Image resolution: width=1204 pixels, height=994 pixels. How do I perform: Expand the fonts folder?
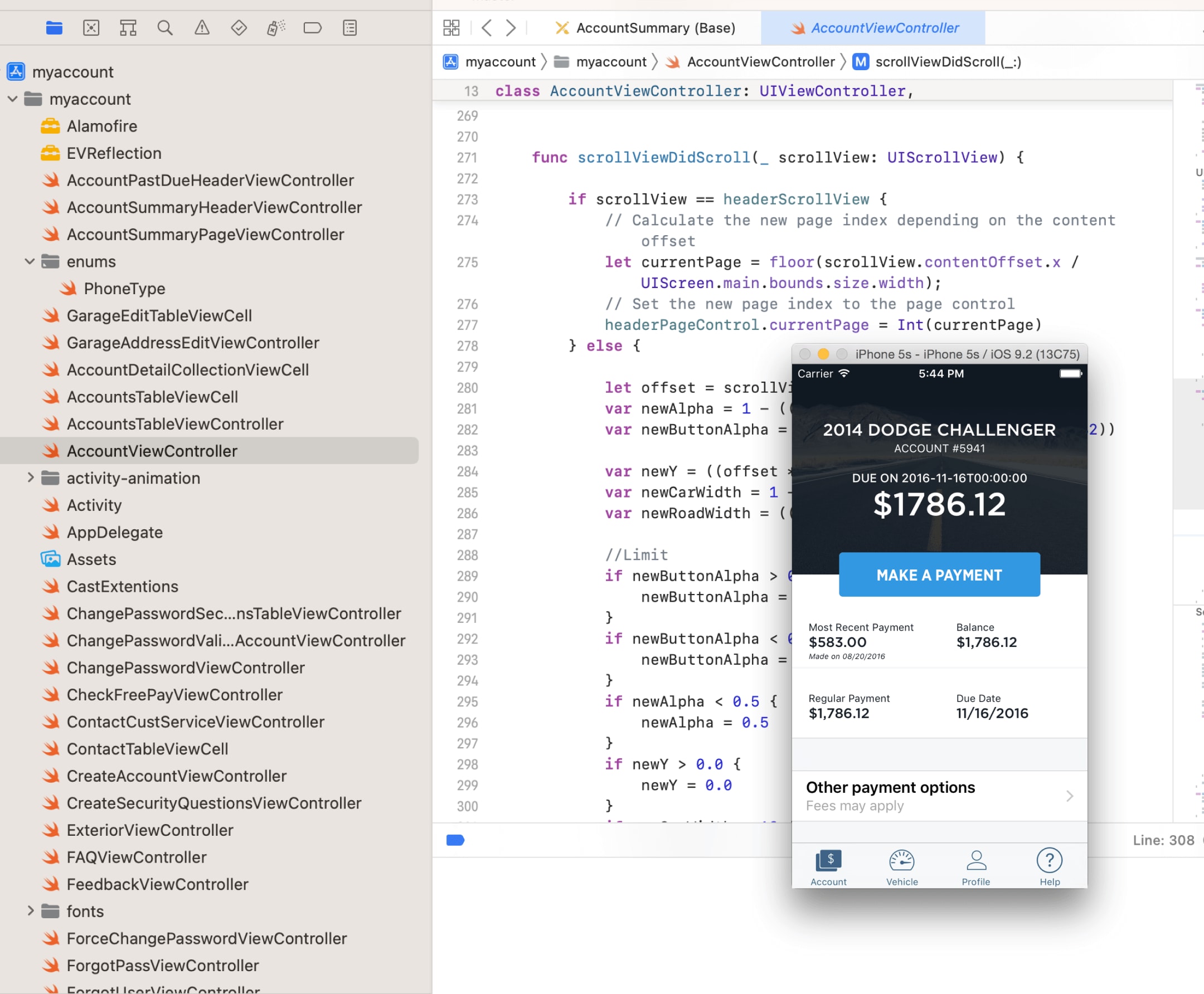tap(30, 910)
